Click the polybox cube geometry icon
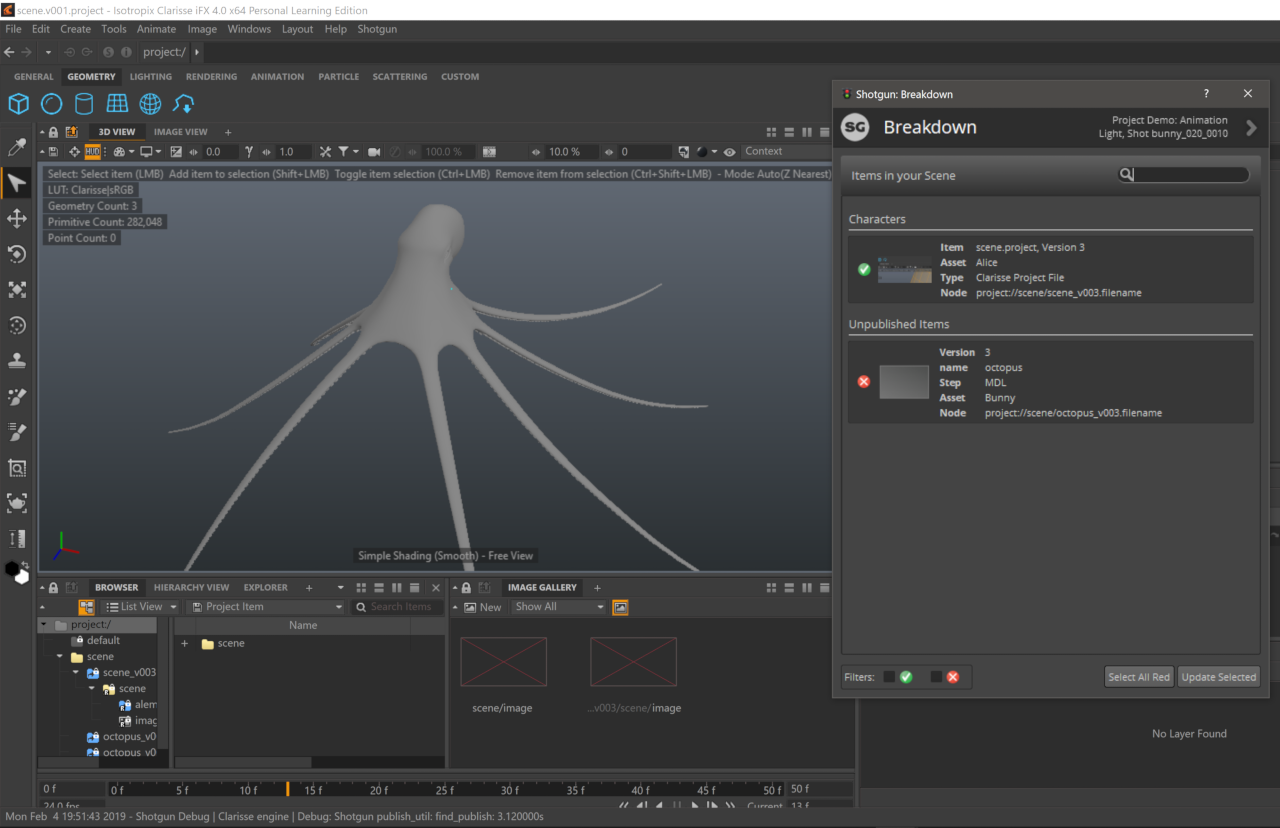This screenshot has height=828, width=1280. pyautogui.click(x=18, y=104)
